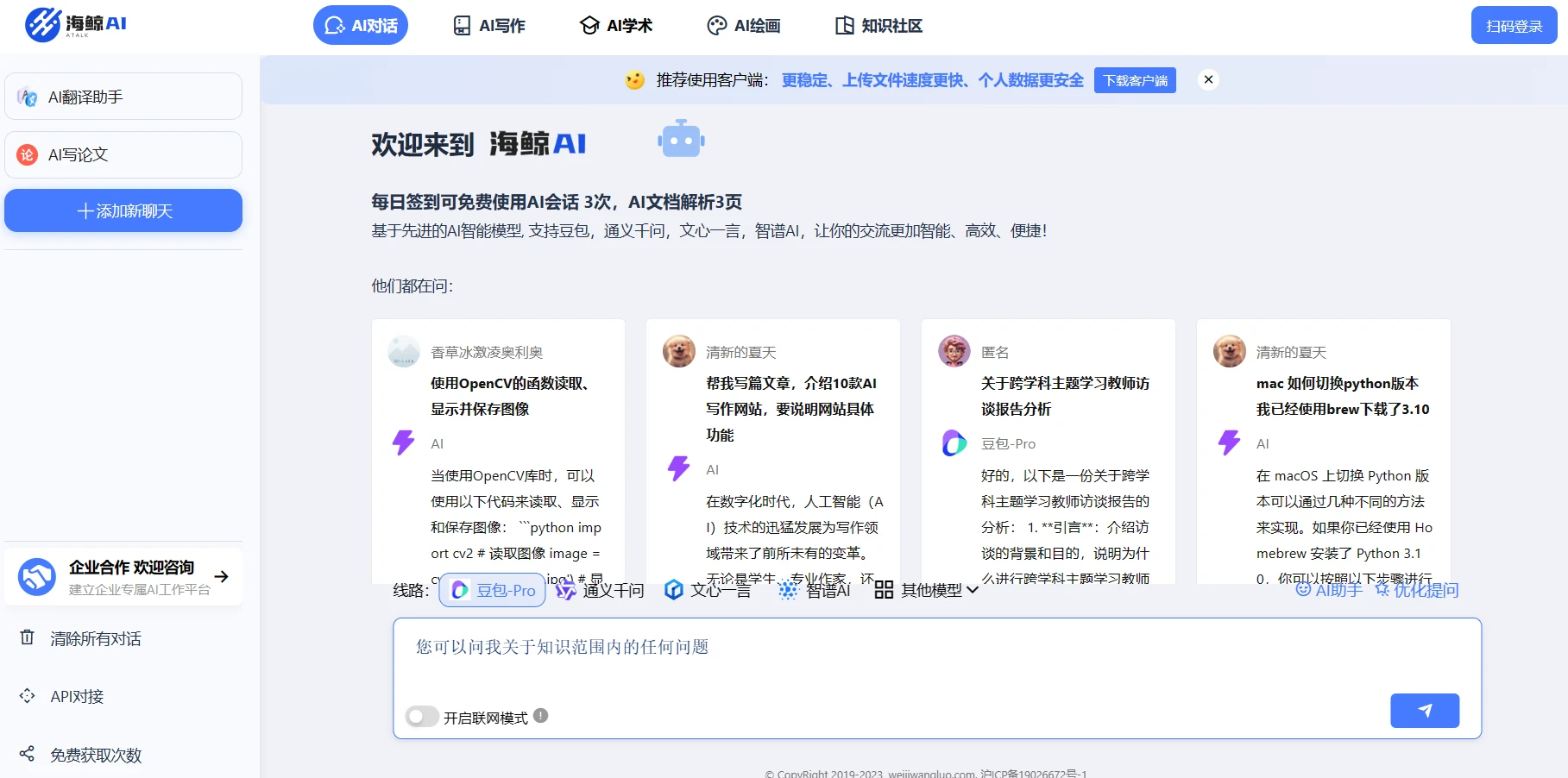Dismiss the client recommendation banner
The height and width of the screenshot is (778, 1568).
(1208, 79)
